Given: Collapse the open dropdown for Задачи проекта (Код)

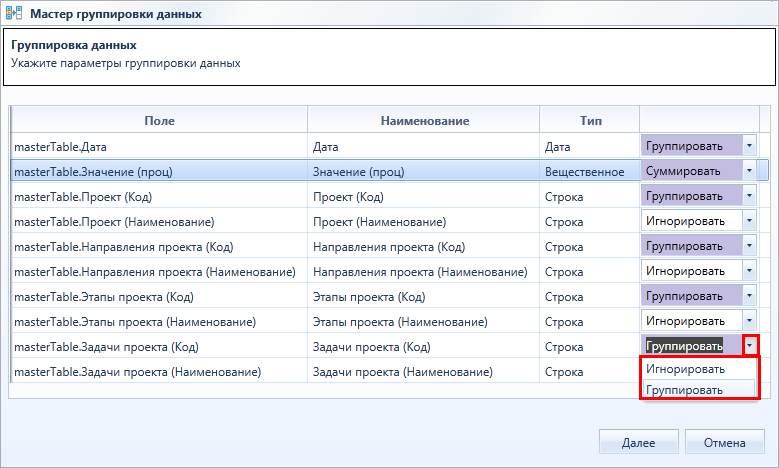Looking at the screenshot, I should pos(750,345).
